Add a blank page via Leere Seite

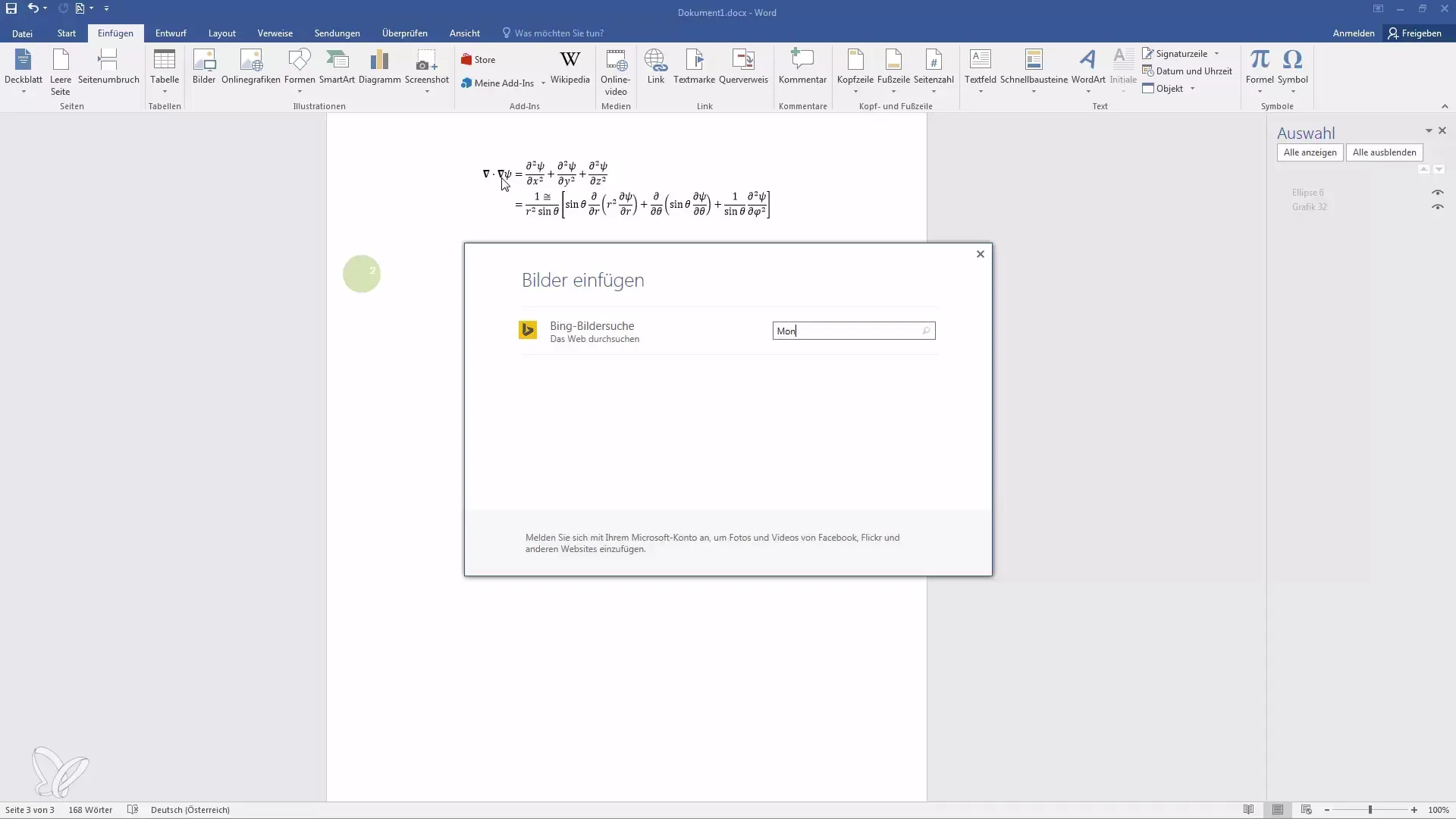tap(61, 71)
